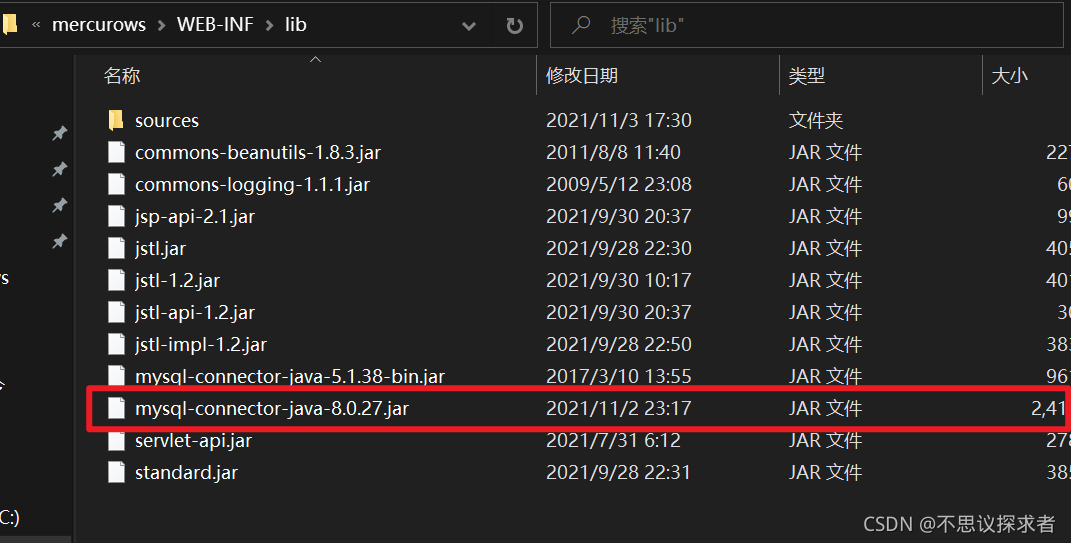Screen dimensions: 1071x543
Task: Select jstl-impl-1.2.jar file name
Action: (201, 345)
